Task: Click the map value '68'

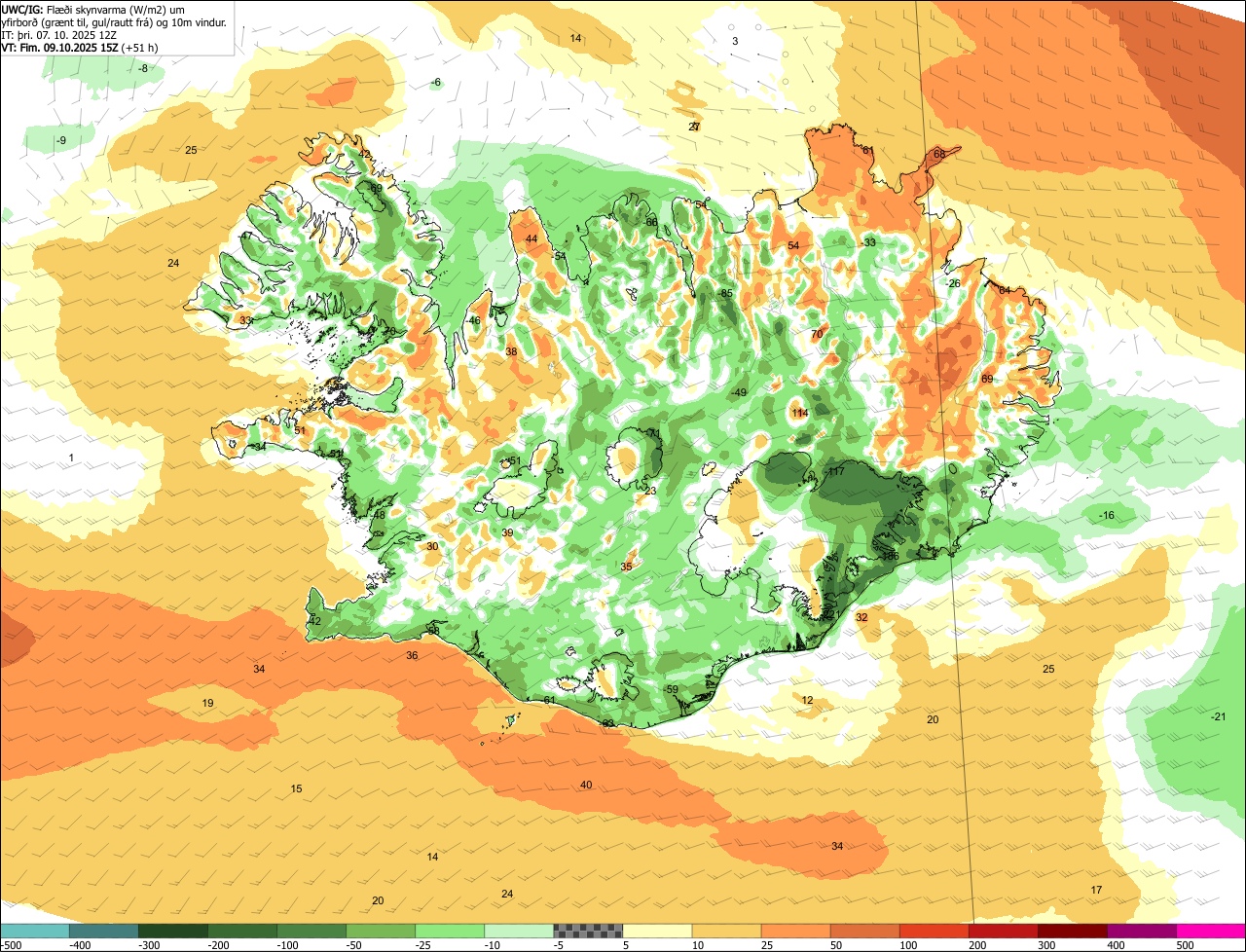Action: [939, 154]
